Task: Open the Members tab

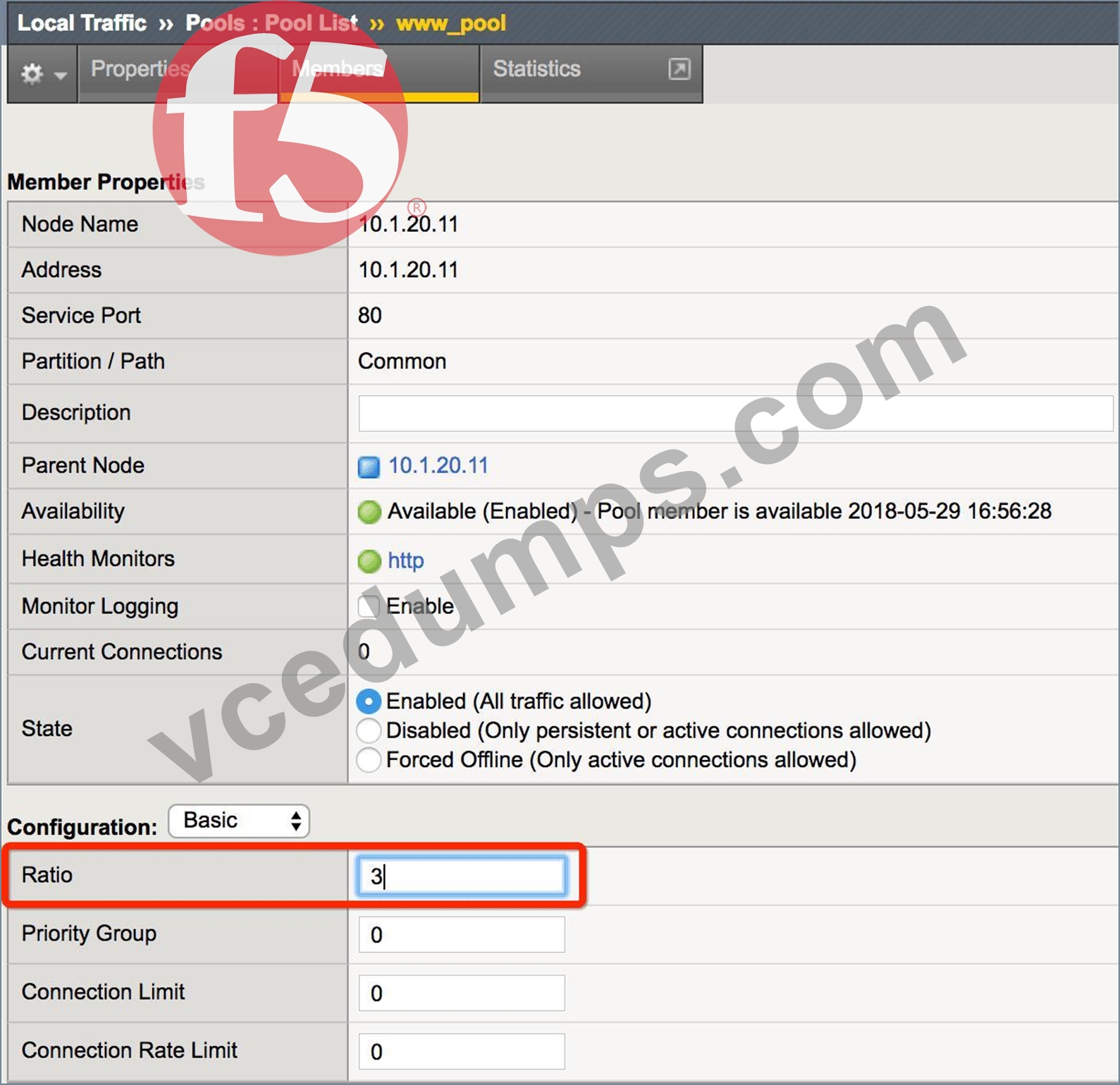Action: pyautogui.click(x=338, y=68)
